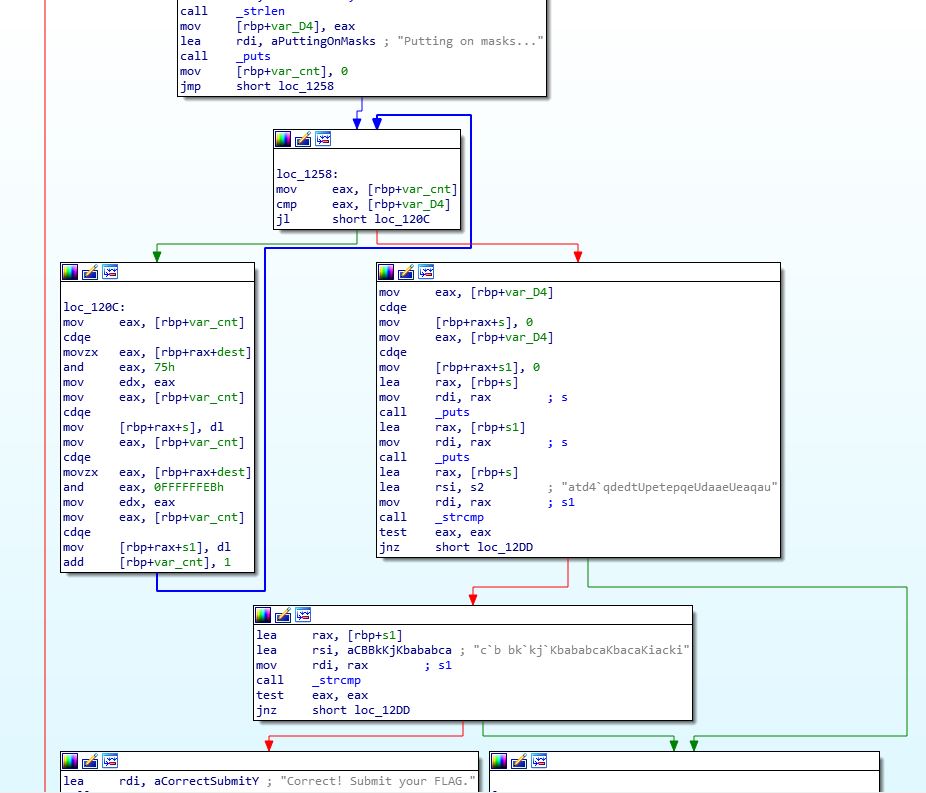Click the 0FFFFFFEBh mask constant
This screenshot has height=793, width=926.
(189, 487)
